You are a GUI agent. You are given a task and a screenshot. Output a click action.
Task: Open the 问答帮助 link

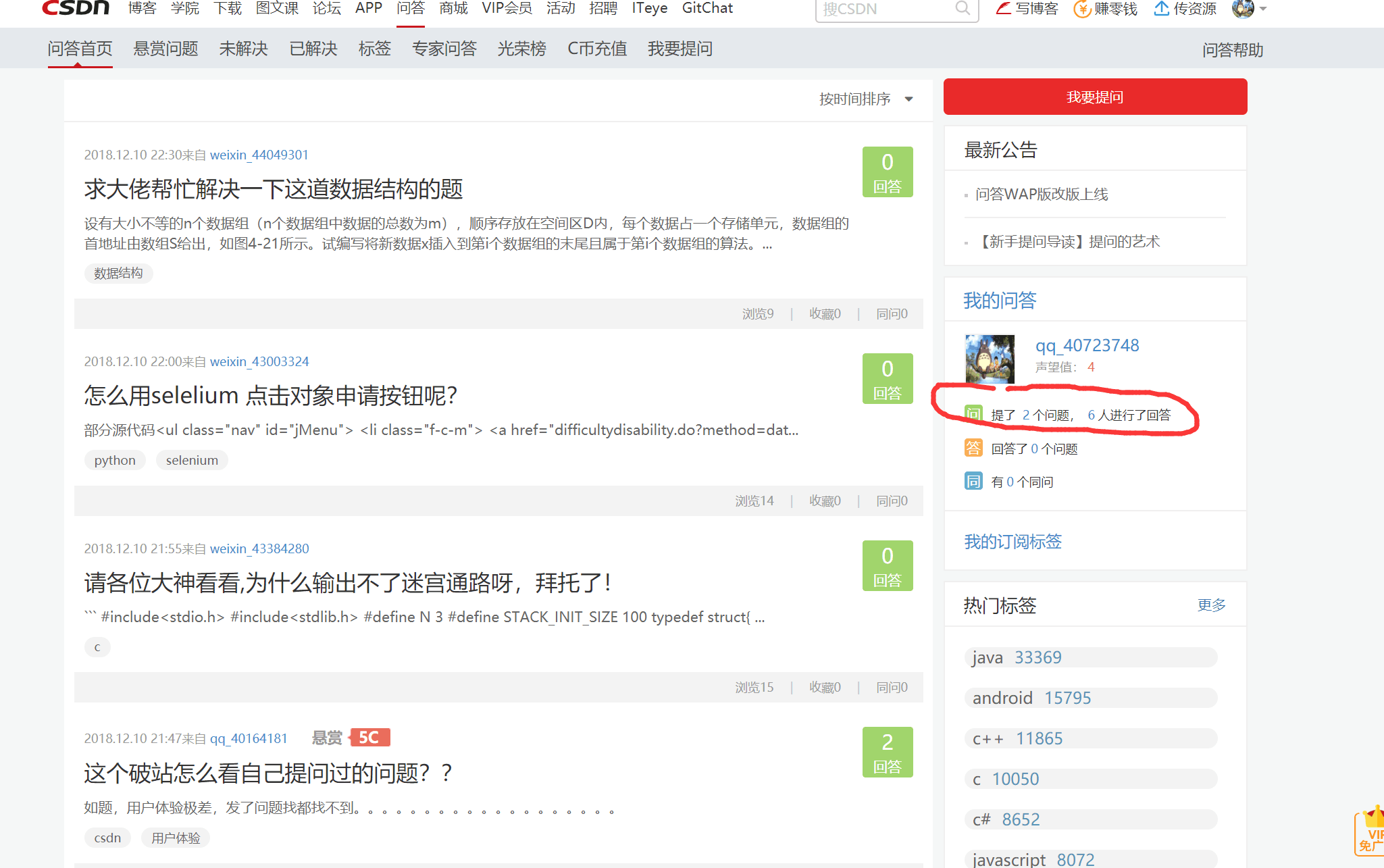pos(1233,50)
